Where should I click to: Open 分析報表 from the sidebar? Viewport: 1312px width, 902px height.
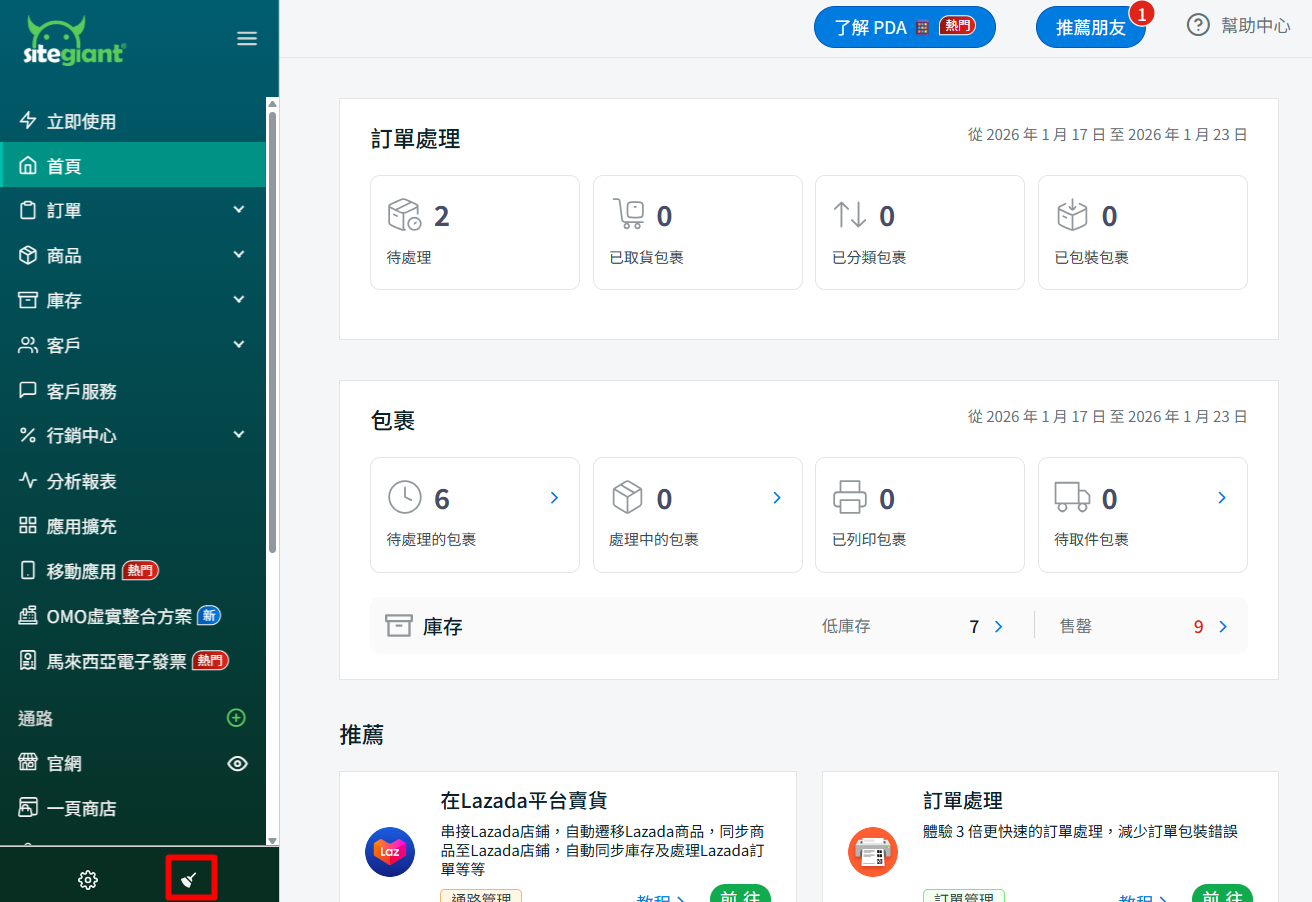[x=82, y=481]
